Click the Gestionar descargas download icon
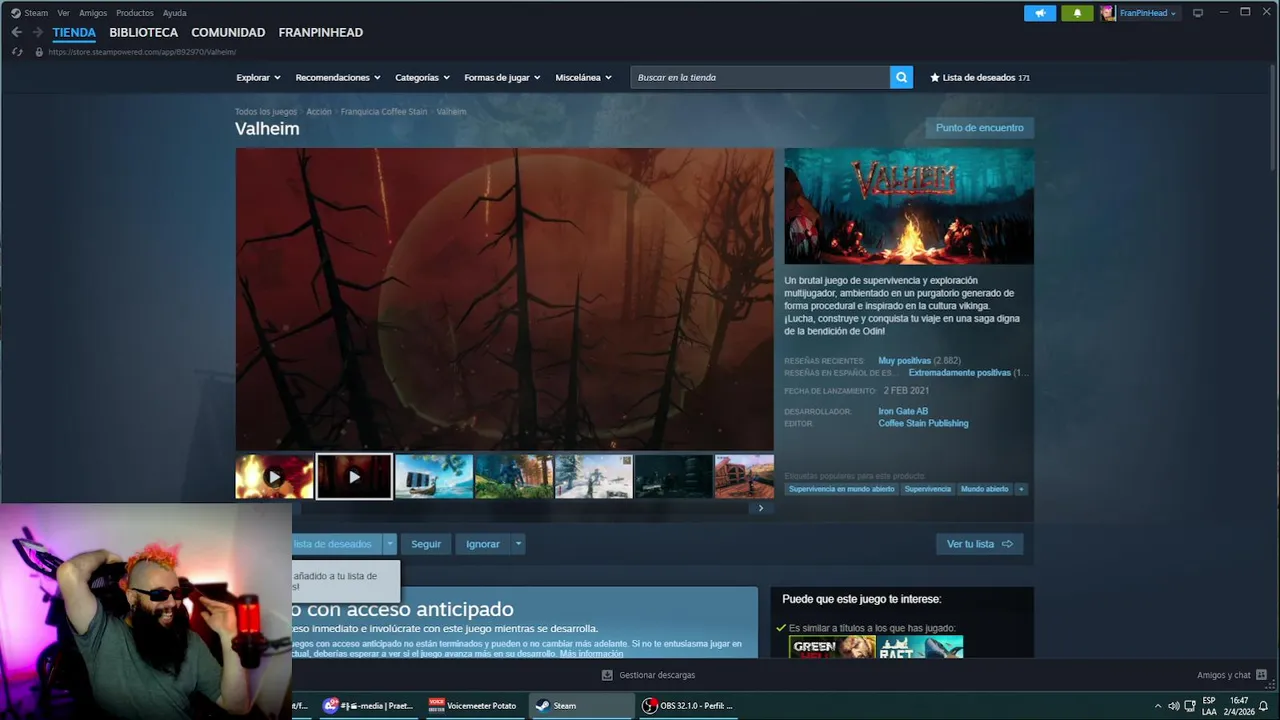 [607, 675]
